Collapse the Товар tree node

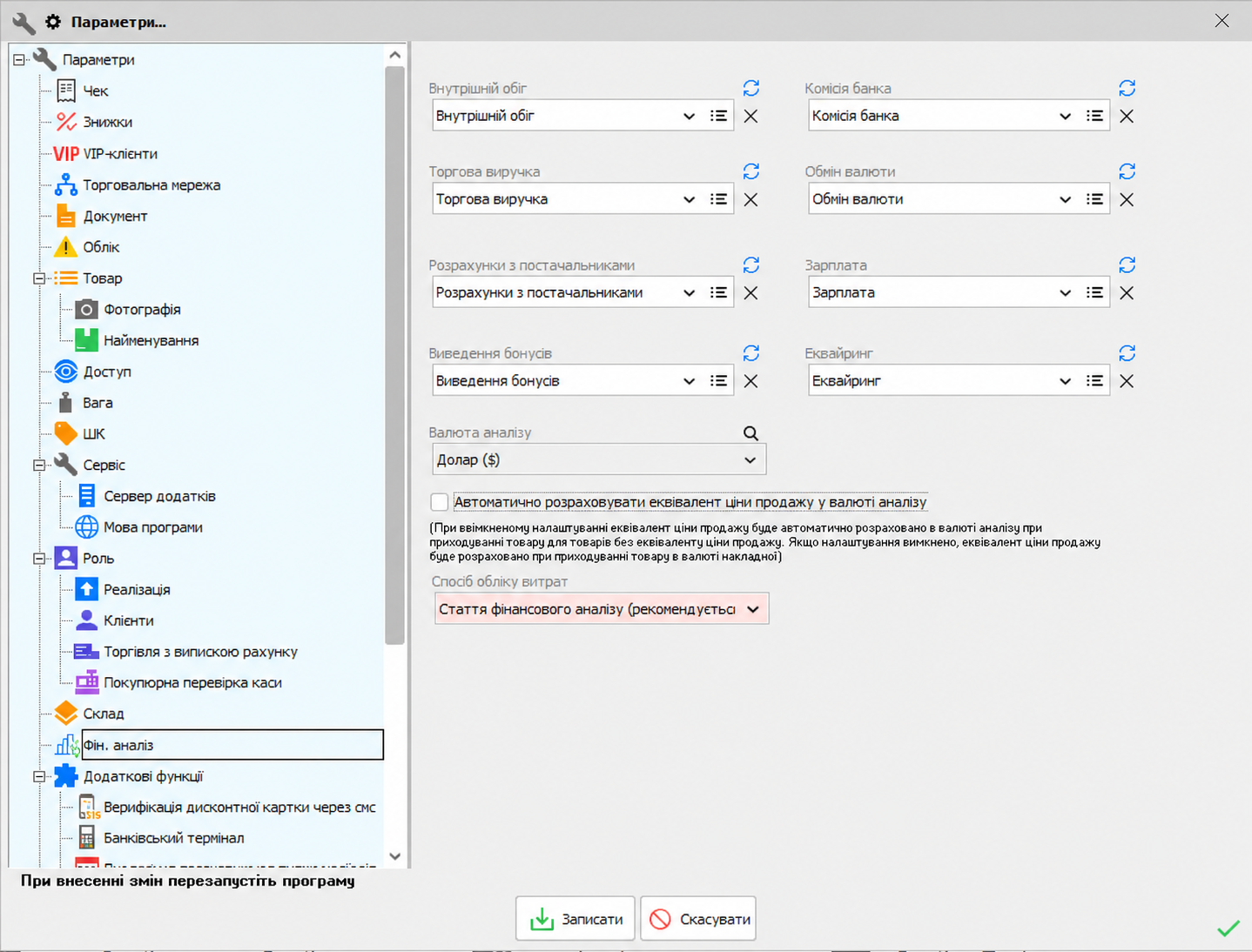click(x=39, y=278)
